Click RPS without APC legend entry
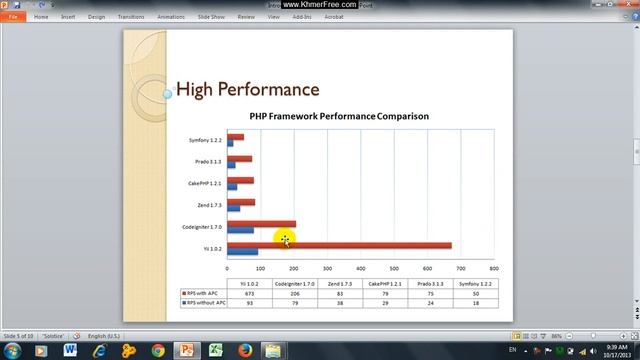Image resolution: width=640 pixels, height=360 pixels. click(x=204, y=303)
